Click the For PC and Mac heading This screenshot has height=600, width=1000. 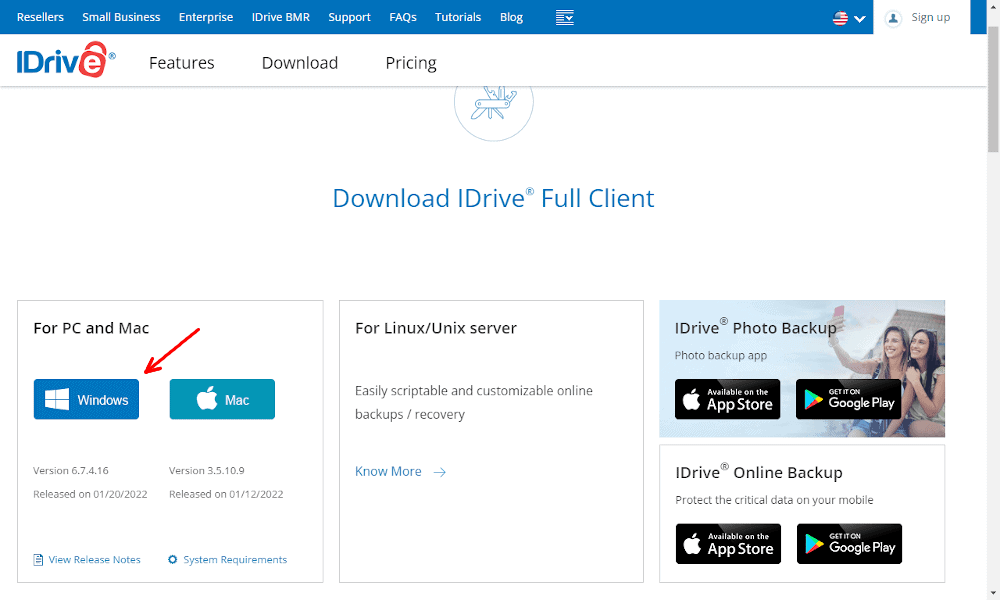click(91, 328)
